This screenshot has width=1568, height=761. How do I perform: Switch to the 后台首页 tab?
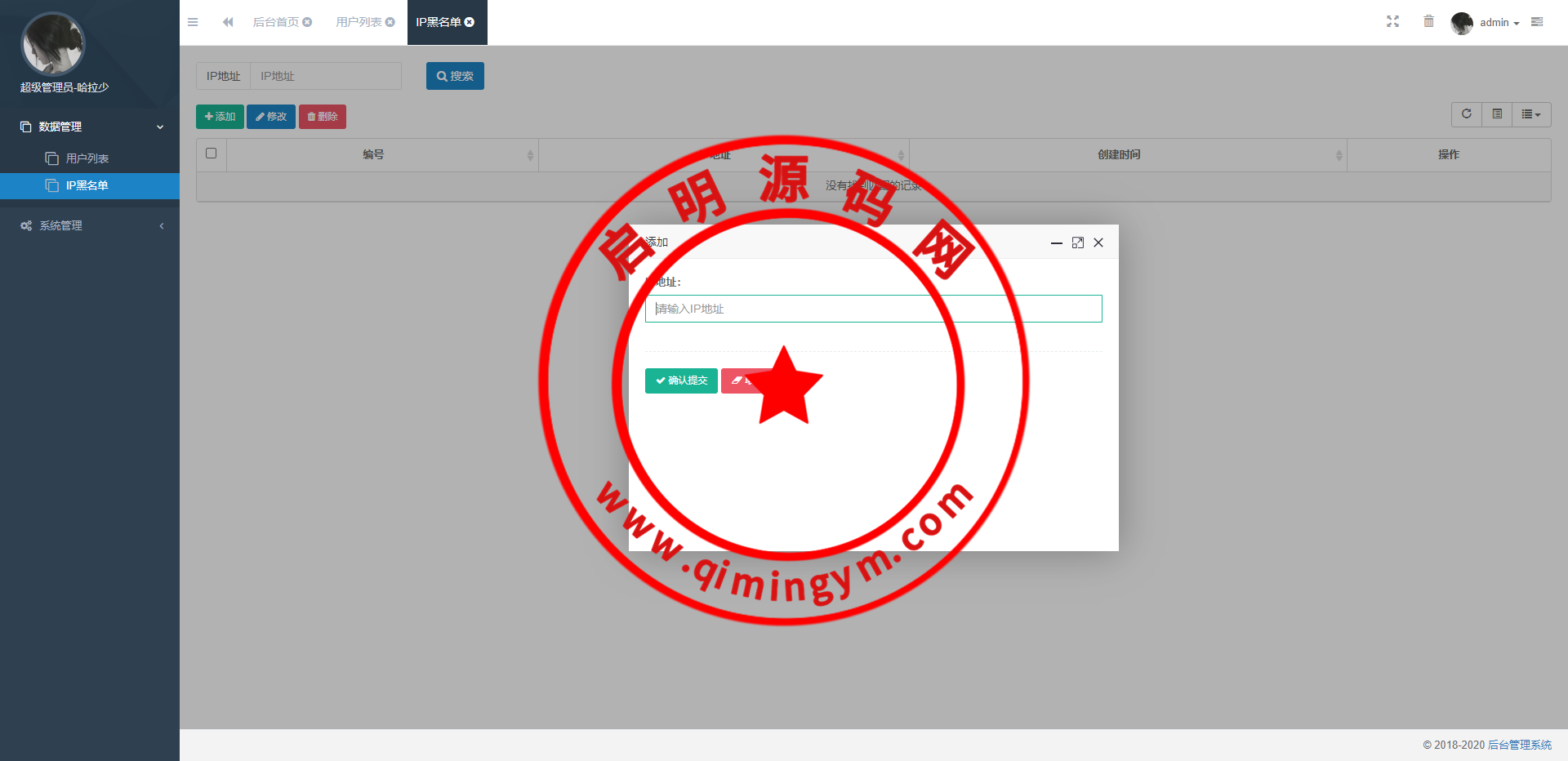[x=275, y=22]
